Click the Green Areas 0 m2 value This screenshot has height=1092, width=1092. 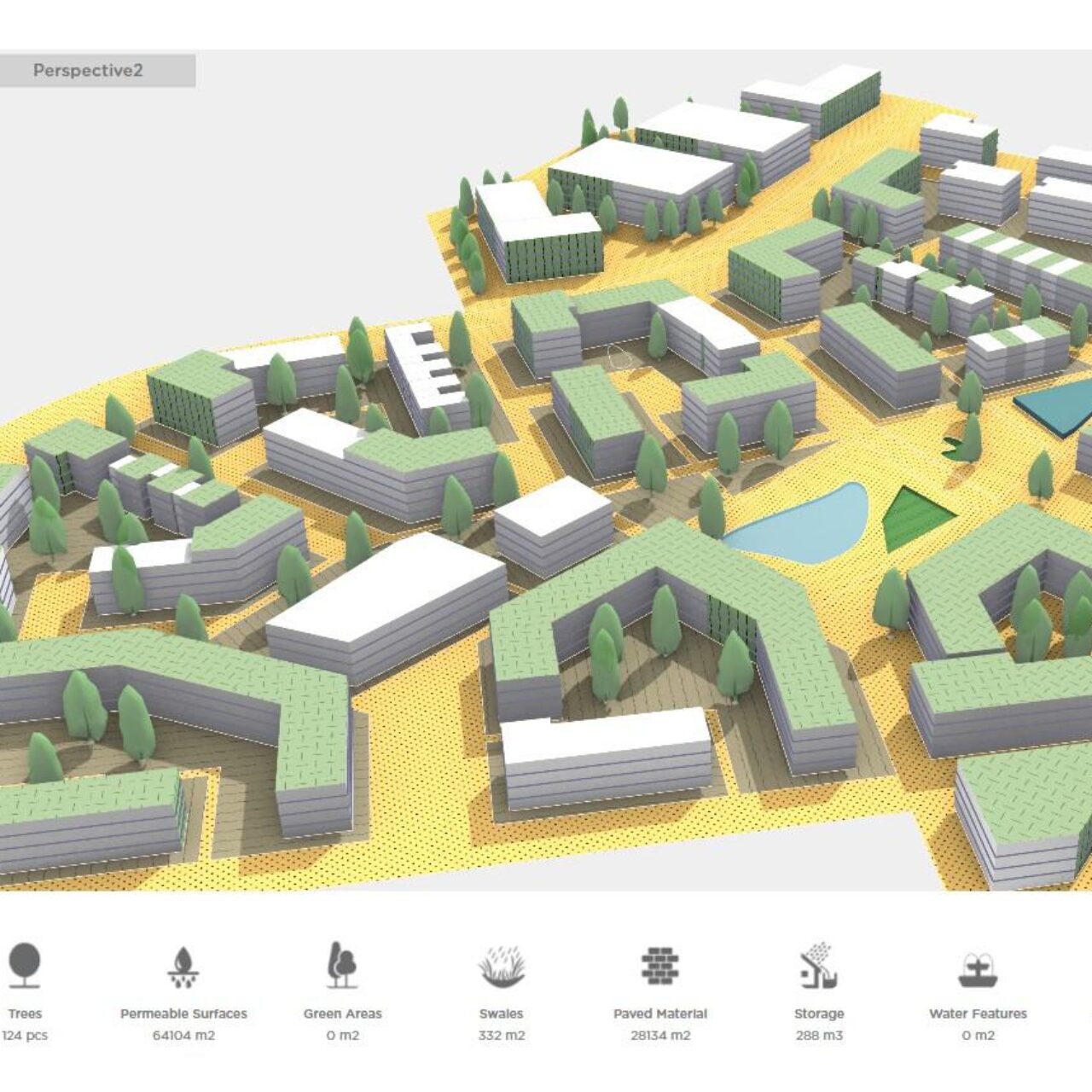tap(342, 1036)
